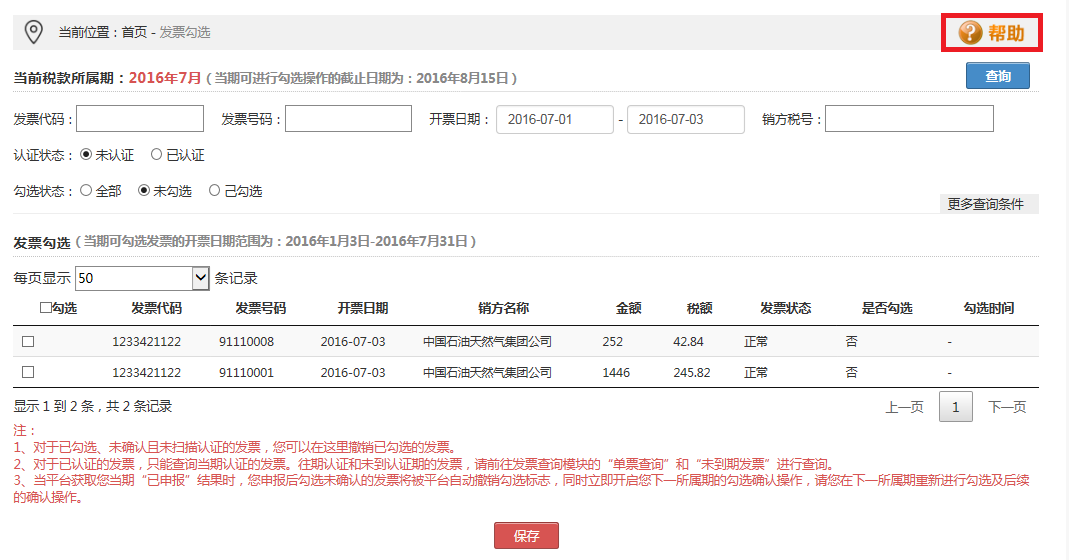Screen dimensions: 1069x560
Task: Click the 销方名称 column header
Action: tap(504, 308)
